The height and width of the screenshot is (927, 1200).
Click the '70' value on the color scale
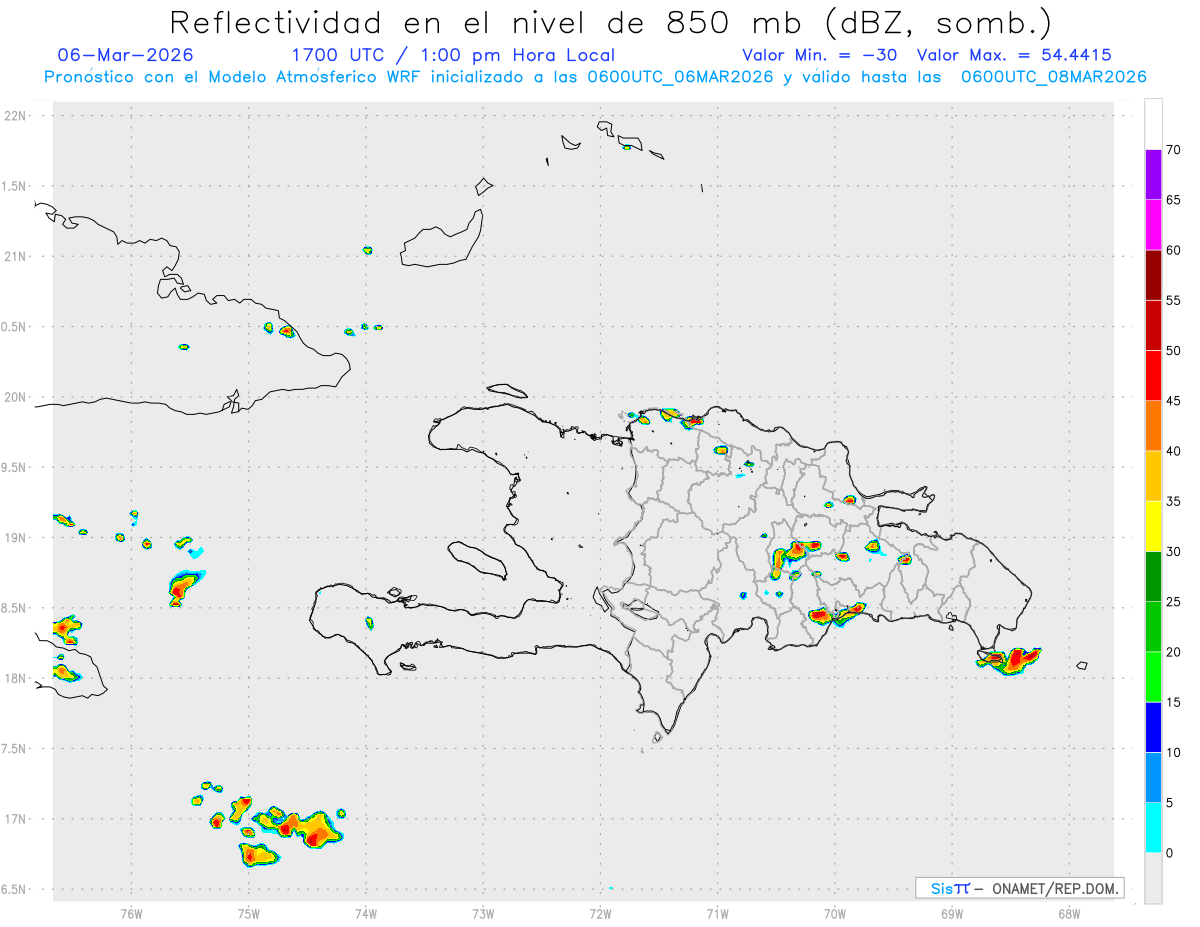pos(1173,150)
